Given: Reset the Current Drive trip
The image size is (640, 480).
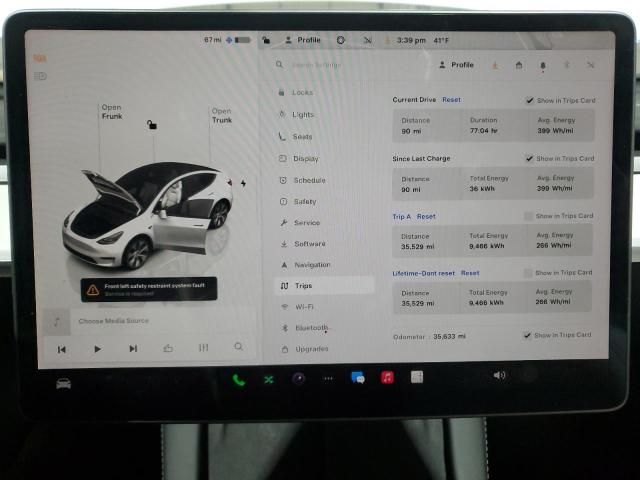Looking at the screenshot, I should pos(451,100).
